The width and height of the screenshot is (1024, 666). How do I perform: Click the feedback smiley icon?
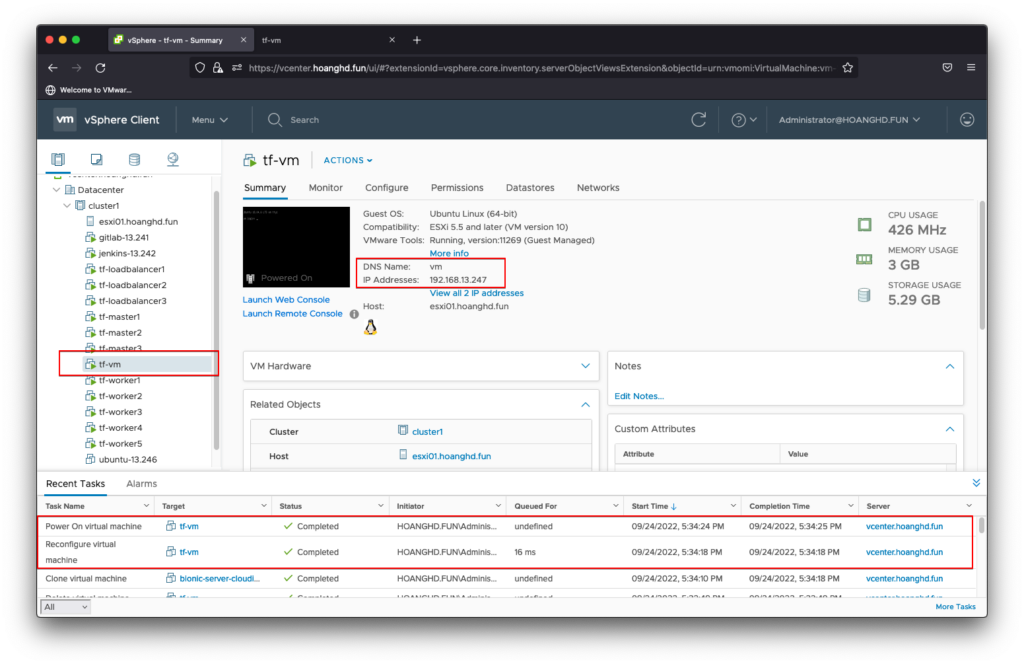pyautogui.click(x=967, y=119)
